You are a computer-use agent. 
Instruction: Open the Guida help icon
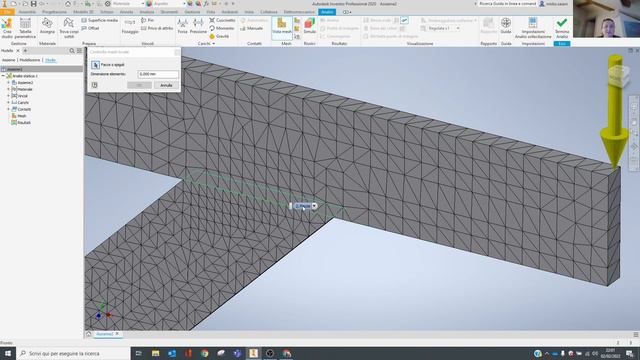(x=506, y=26)
